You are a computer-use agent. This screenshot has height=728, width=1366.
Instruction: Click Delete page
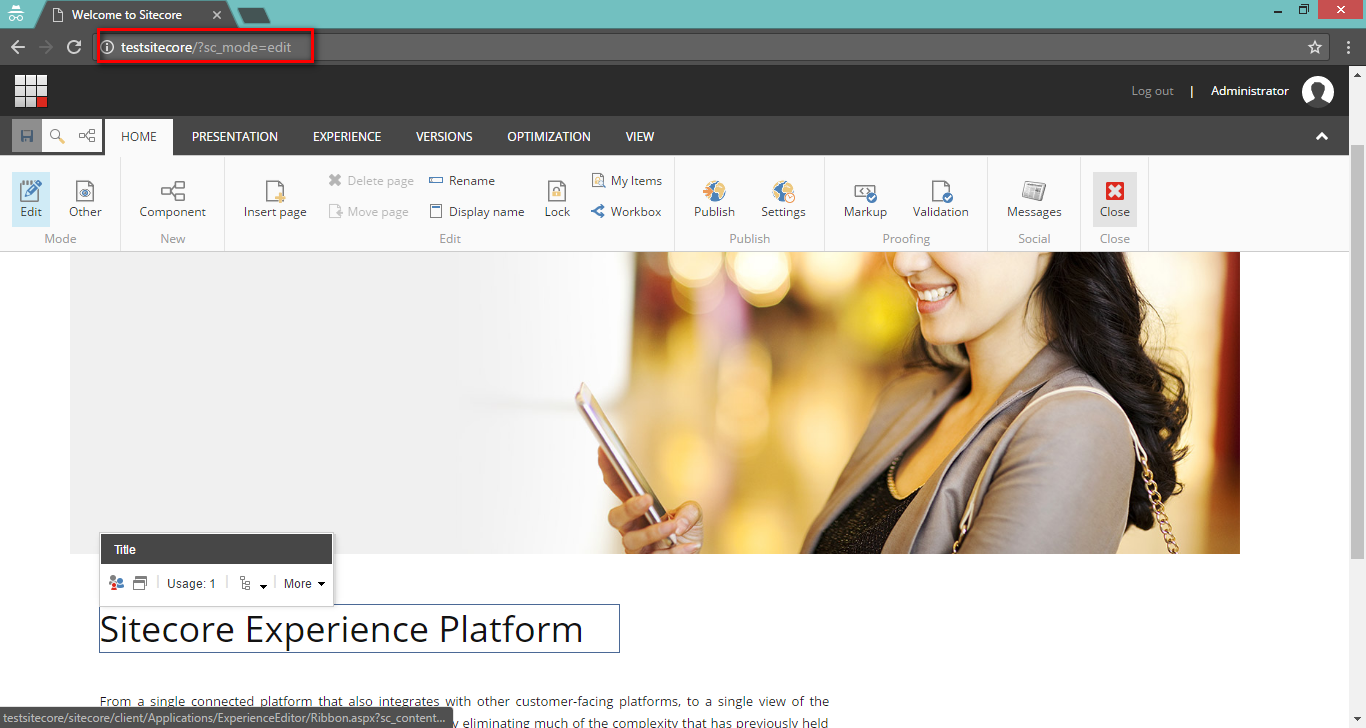pyautogui.click(x=371, y=181)
